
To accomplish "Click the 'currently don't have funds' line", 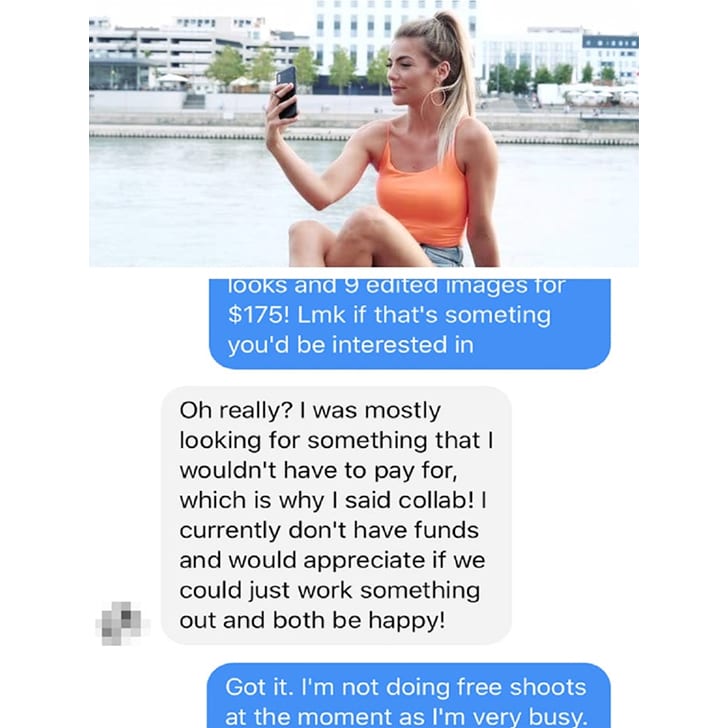I will click(x=329, y=531).
